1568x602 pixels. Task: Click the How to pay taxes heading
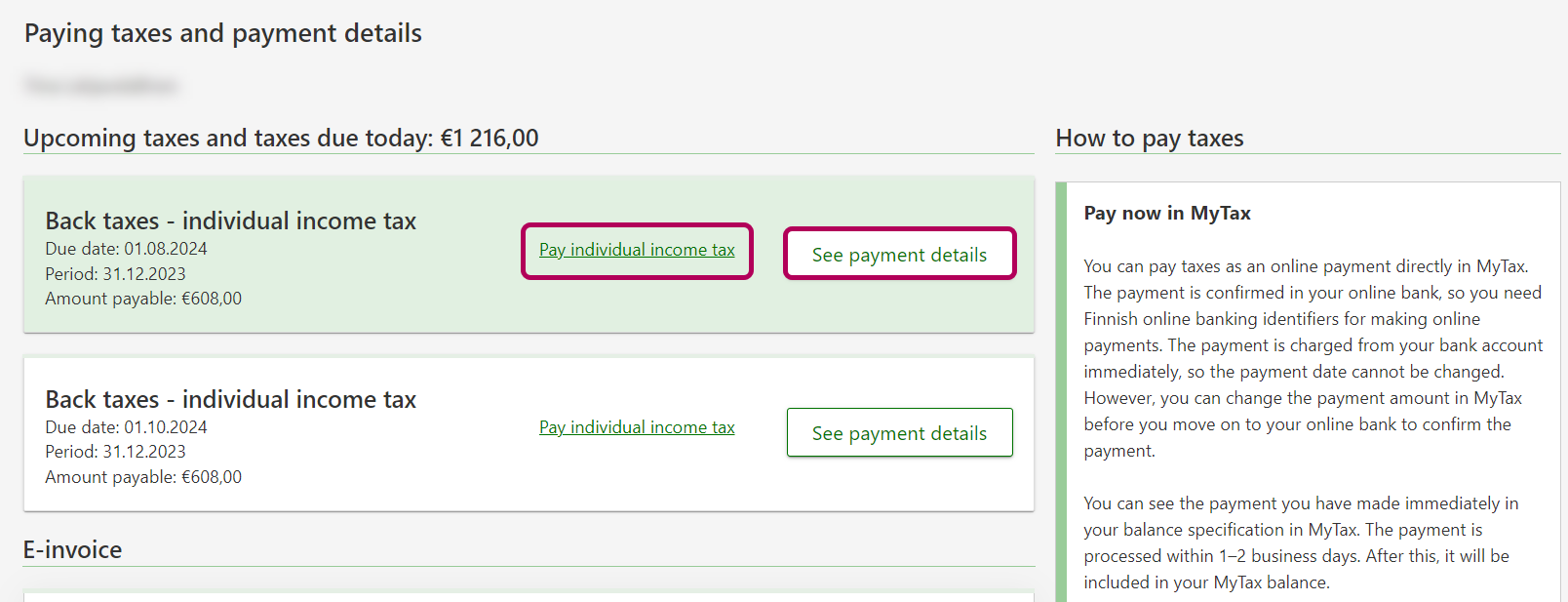click(x=1150, y=139)
